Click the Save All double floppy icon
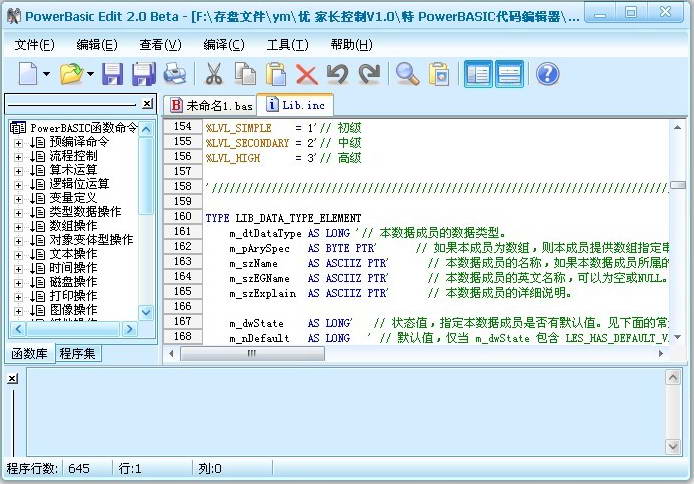Viewport: 694px width, 484px height. click(x=144, y=74)
